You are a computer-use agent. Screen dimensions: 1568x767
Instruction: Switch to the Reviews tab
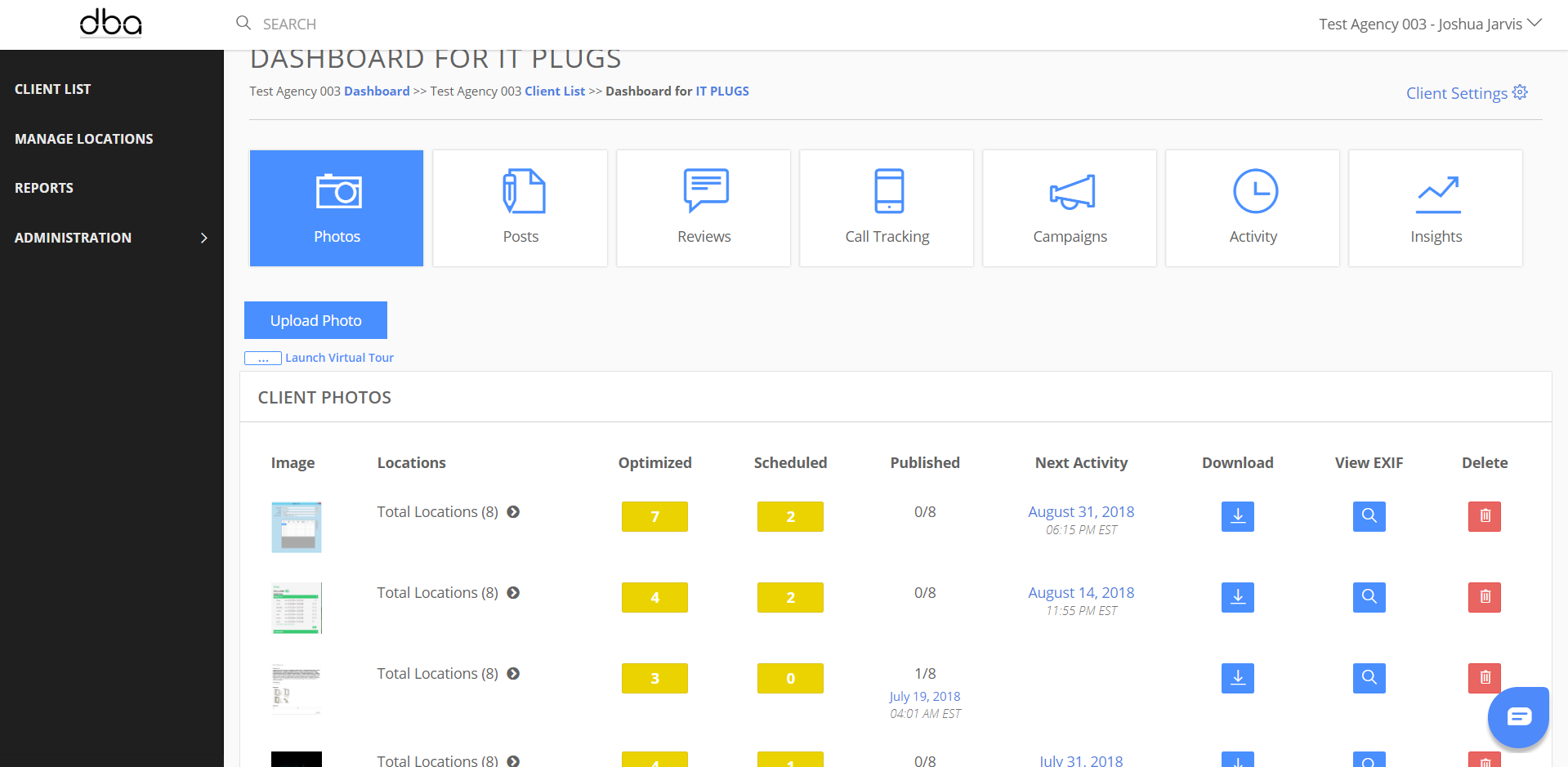coord(704,207)
